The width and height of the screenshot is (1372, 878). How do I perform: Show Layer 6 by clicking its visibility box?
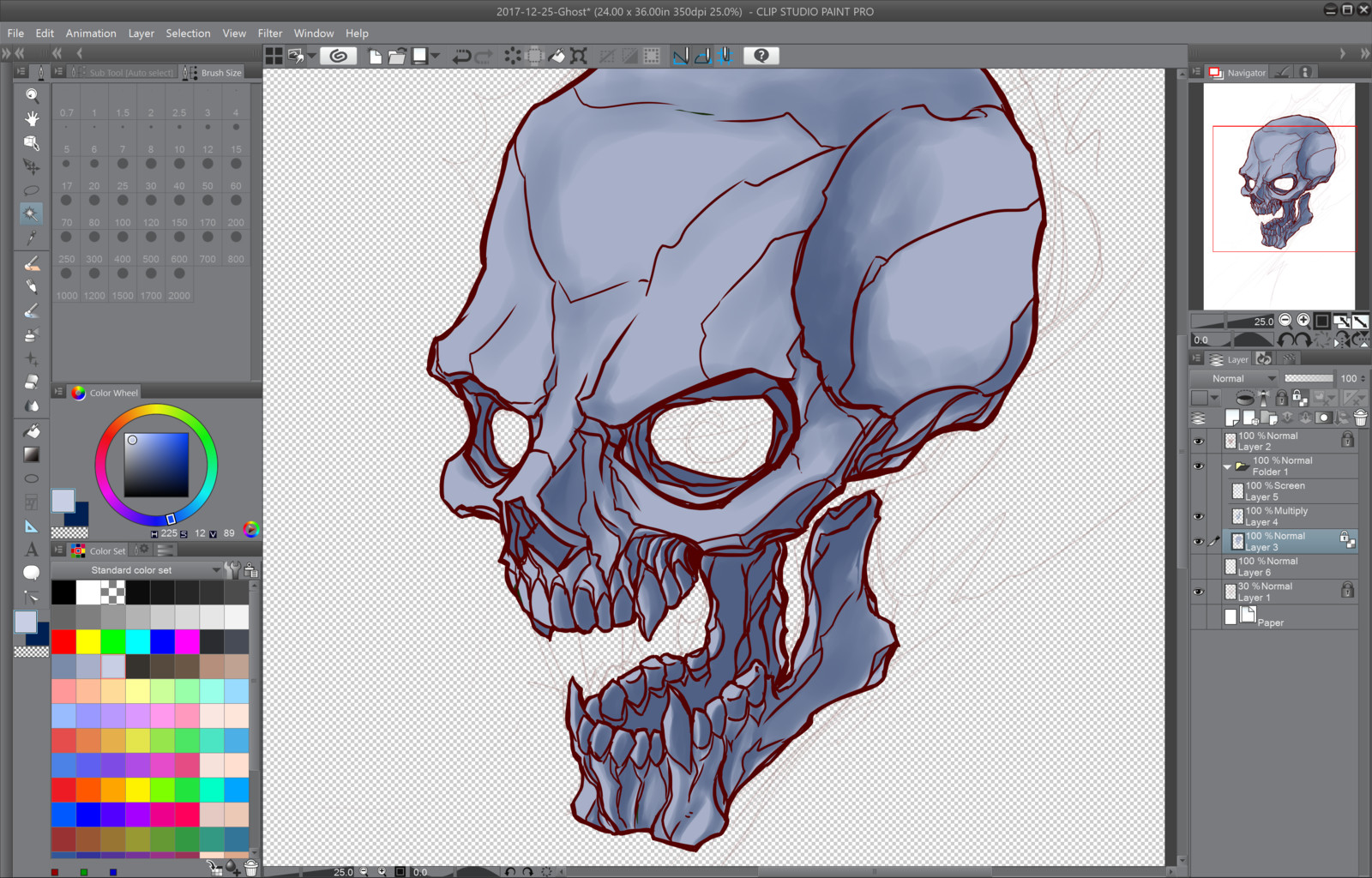click(x=1199, y=566)
